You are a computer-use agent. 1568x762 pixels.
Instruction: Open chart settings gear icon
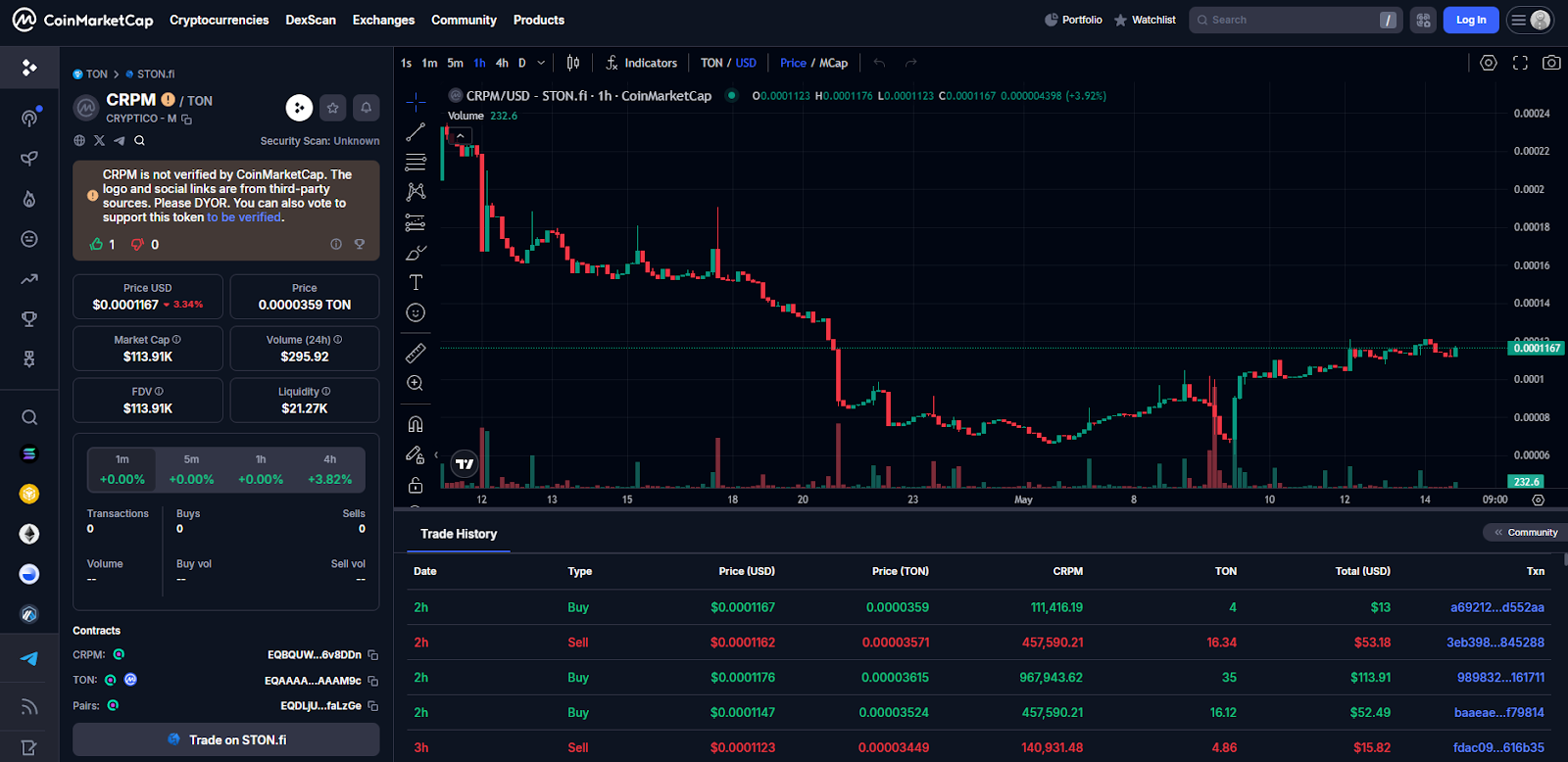pyautogui.click(x=1489, y=63)
